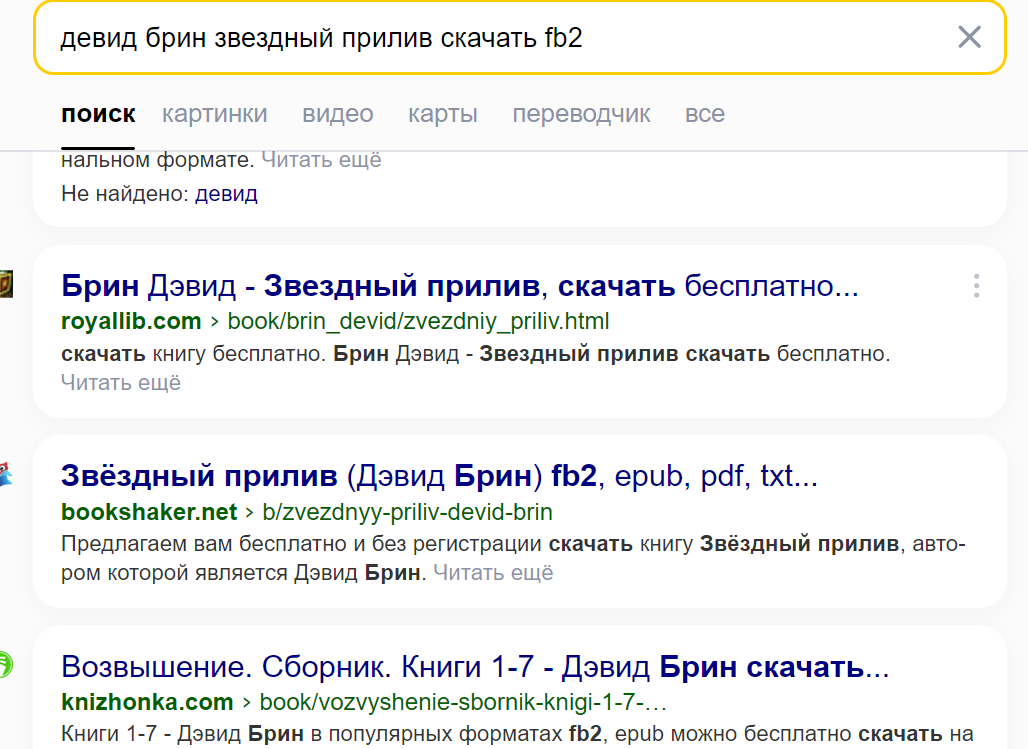Open the карты tab
This screenshot has width=1028, height=749.
click(443, 114)
